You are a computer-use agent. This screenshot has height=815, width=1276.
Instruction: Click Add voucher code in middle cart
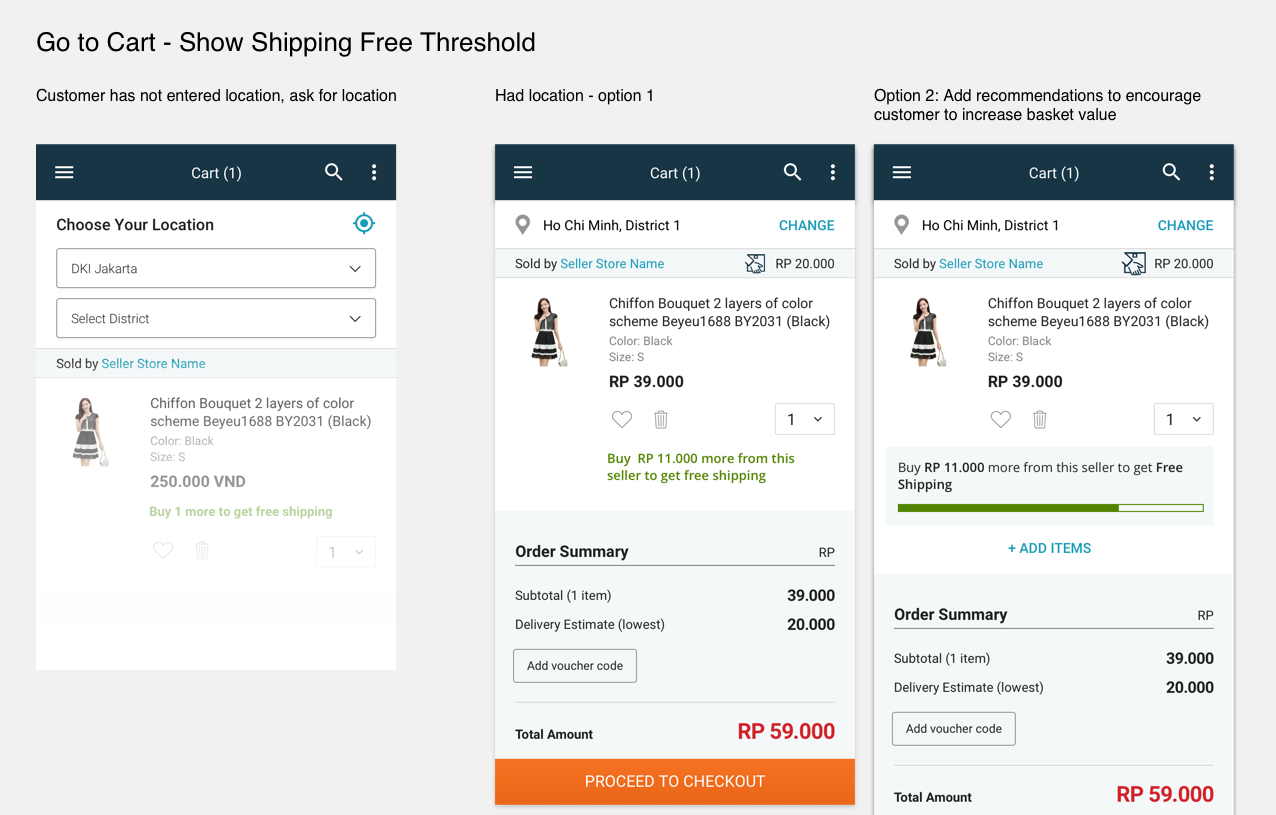pos(575,666)
